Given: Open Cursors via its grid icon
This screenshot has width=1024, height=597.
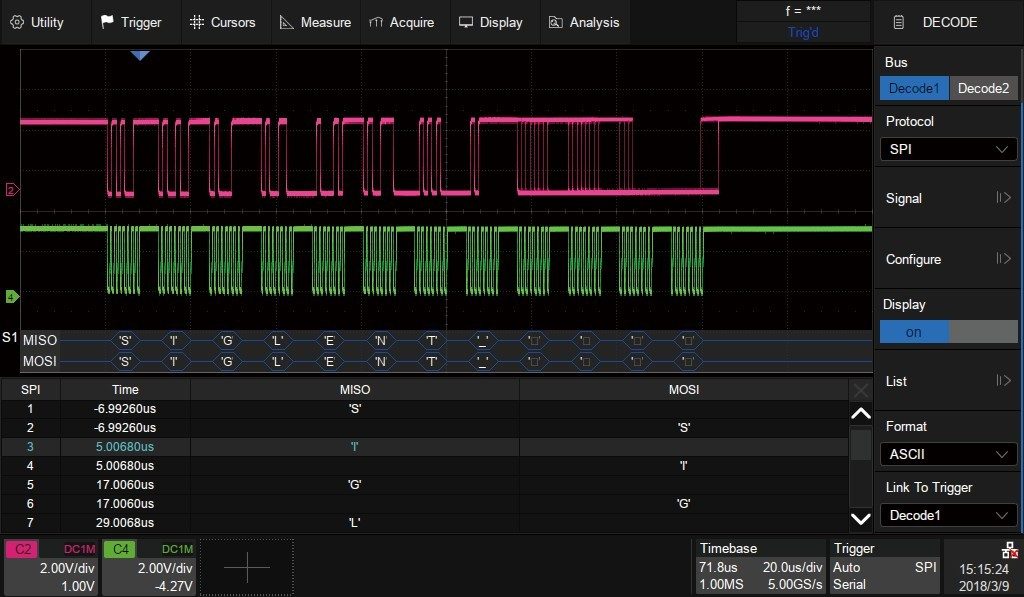Looking at the screenshot, I should point(196,22).
